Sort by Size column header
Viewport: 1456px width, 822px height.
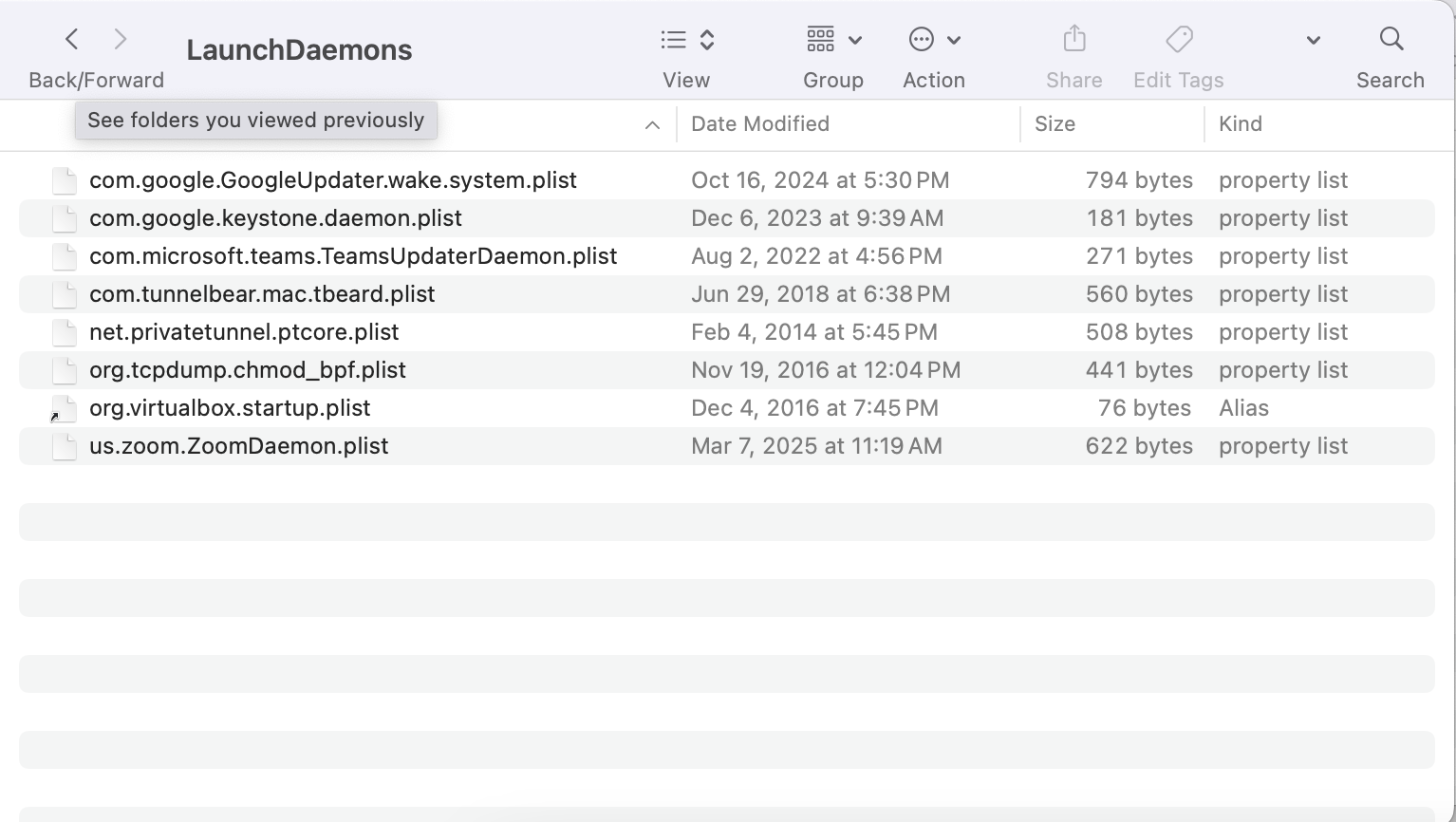coord(1055,124)
